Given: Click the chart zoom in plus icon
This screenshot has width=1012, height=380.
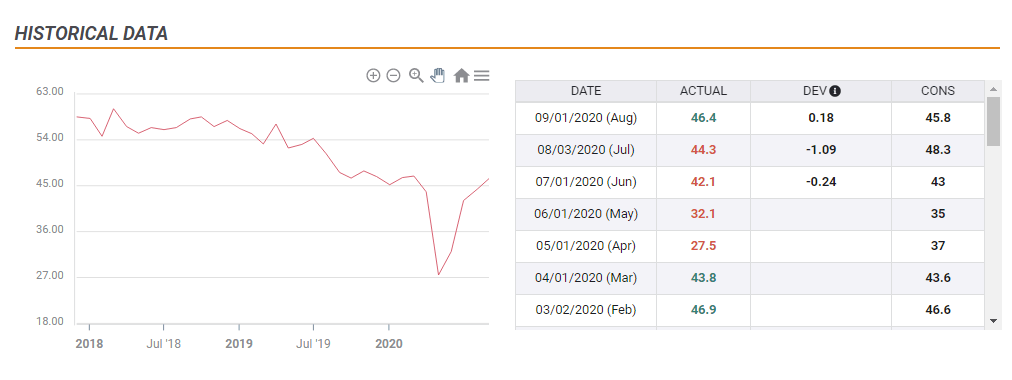Looking at the screenshot, I should click(373, 75).
